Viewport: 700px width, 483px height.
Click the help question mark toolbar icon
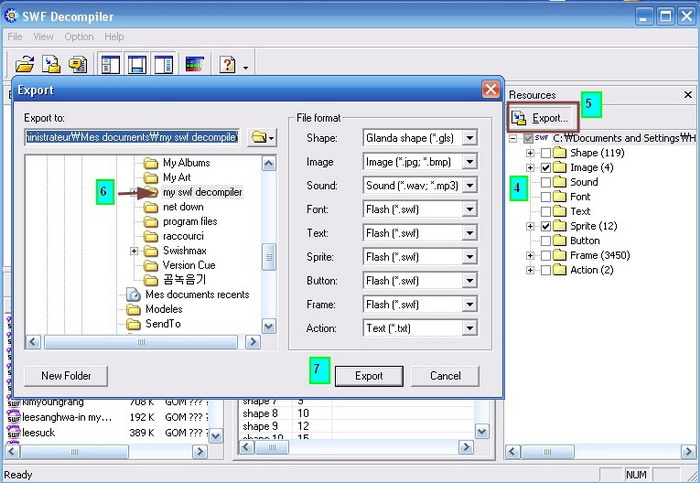pos(227,65)
